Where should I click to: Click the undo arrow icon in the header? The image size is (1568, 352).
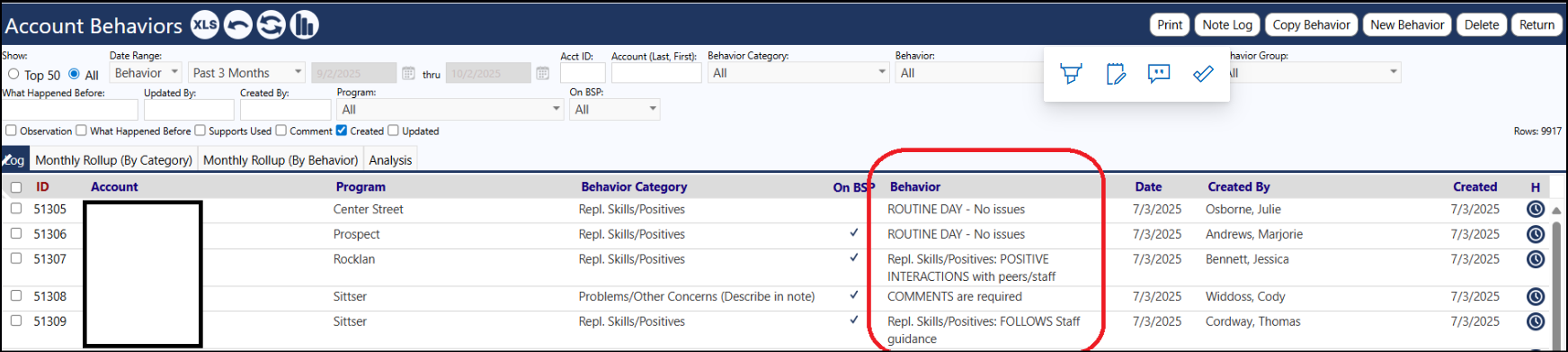pos(237,24)
